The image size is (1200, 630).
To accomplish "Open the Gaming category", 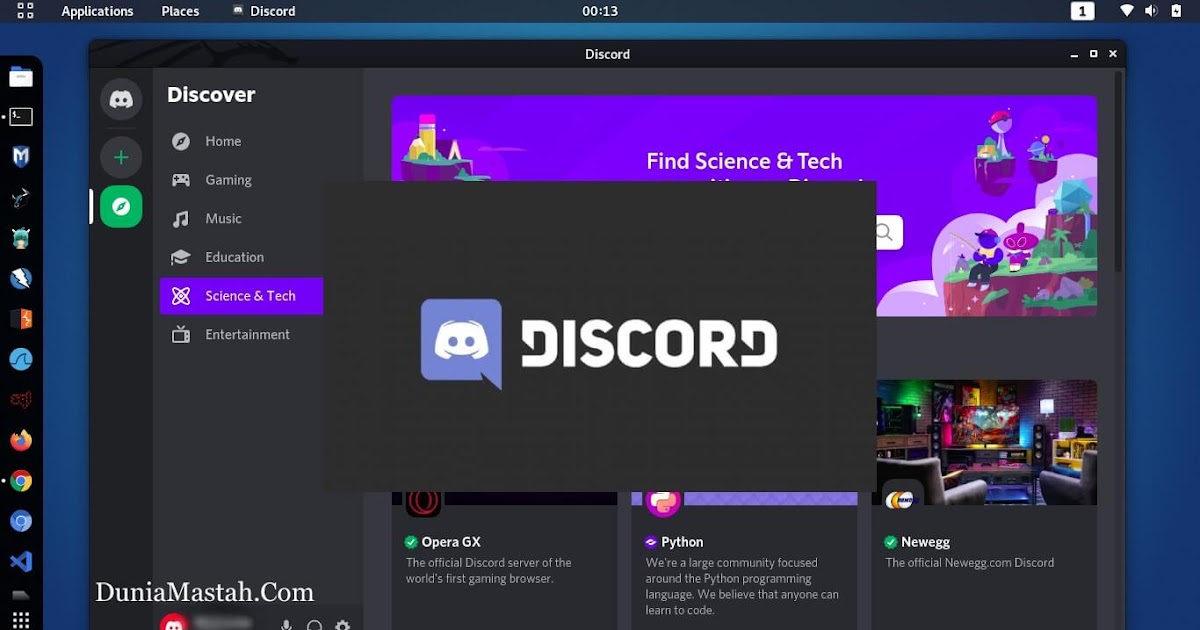I will 241,180.
